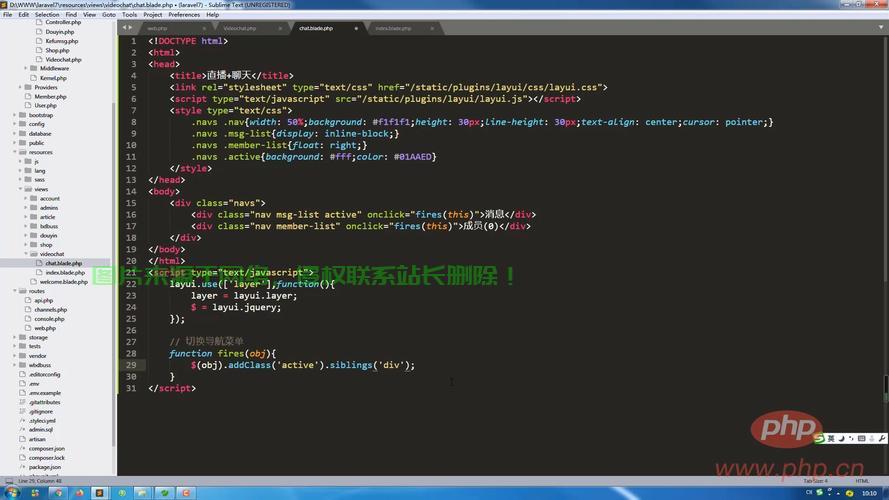Expand the Providers folder
The width and height of the screenshot is (889, 500).
click(20, 87)
